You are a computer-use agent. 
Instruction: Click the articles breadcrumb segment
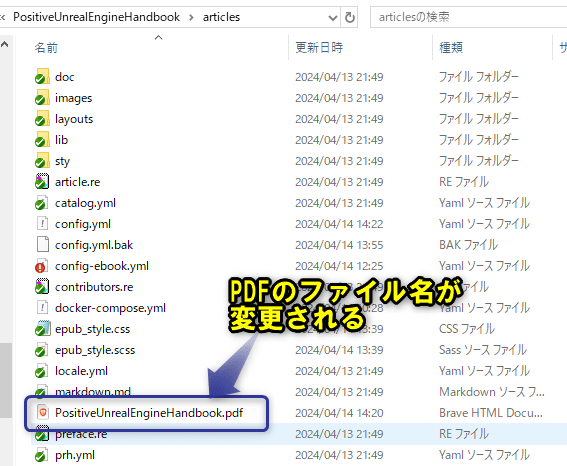point(221,17)
